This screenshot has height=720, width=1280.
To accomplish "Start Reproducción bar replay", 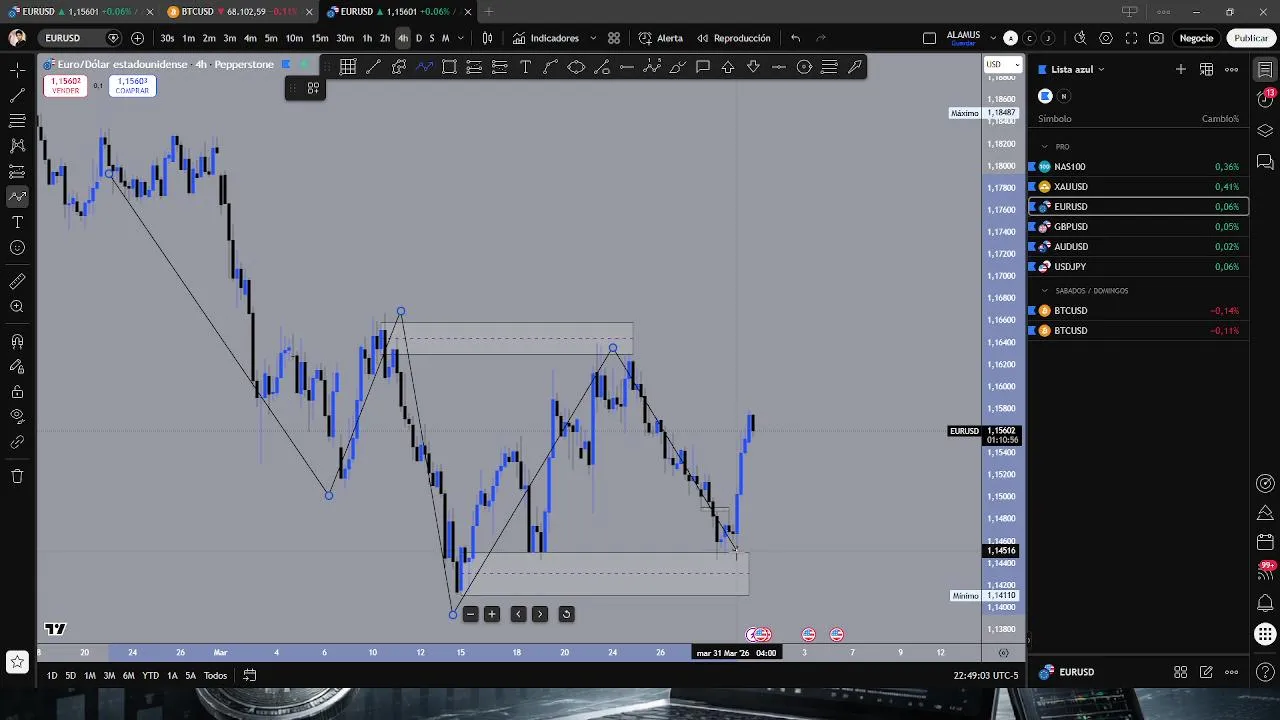I will point(734,38).
